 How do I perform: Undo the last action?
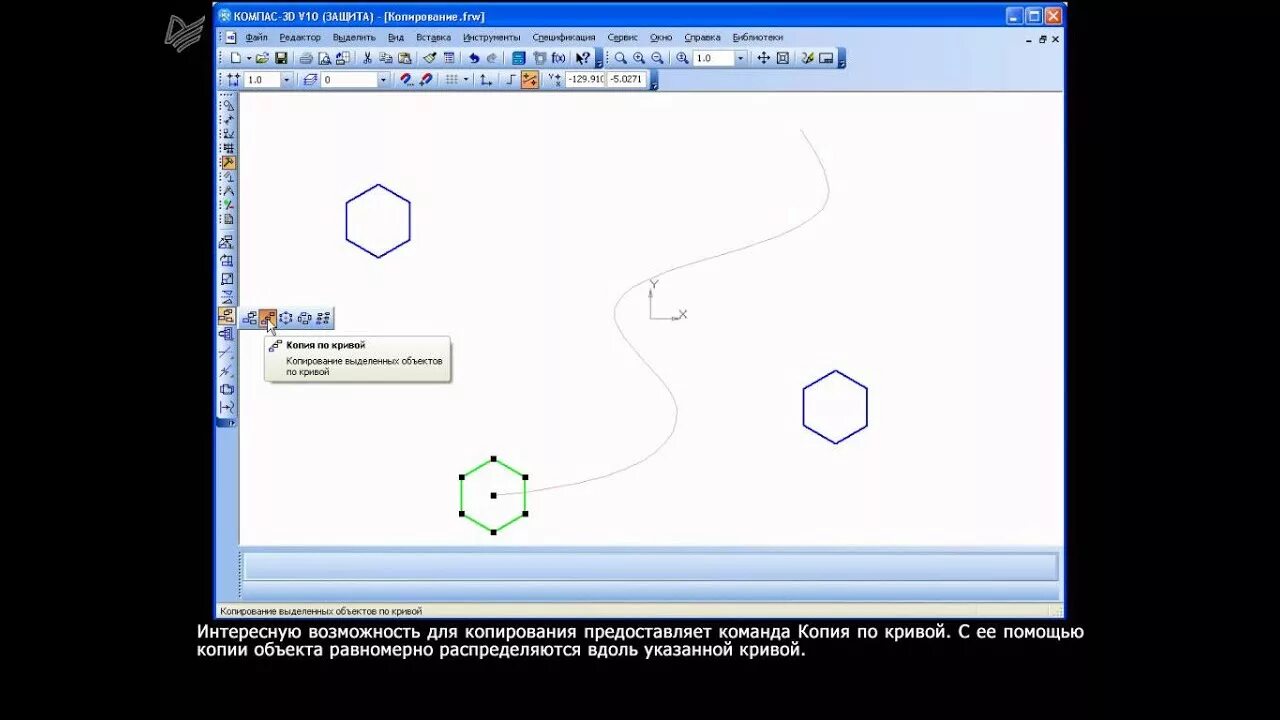point(474,58)
